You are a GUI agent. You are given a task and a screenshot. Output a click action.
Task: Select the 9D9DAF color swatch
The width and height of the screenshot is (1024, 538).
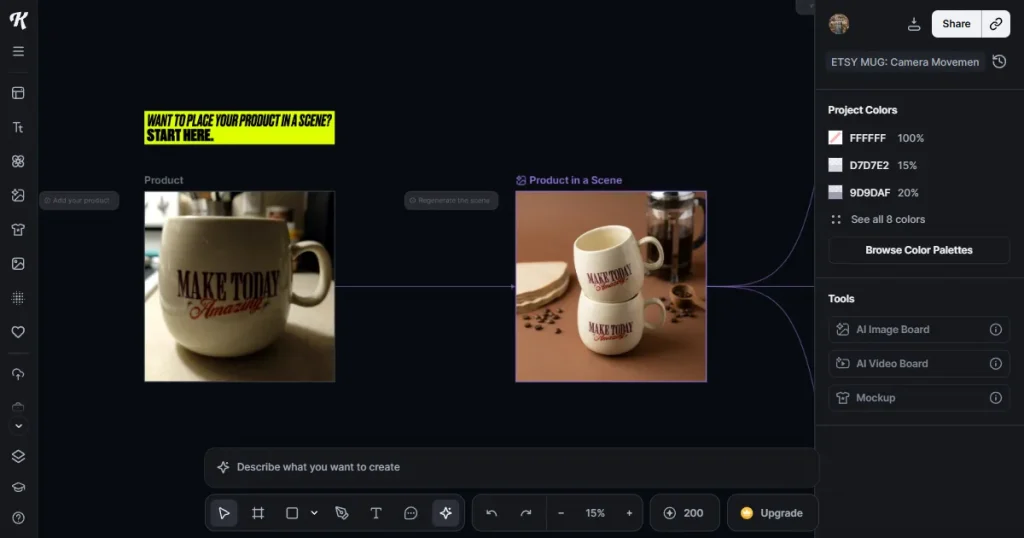tap(835, 193)
